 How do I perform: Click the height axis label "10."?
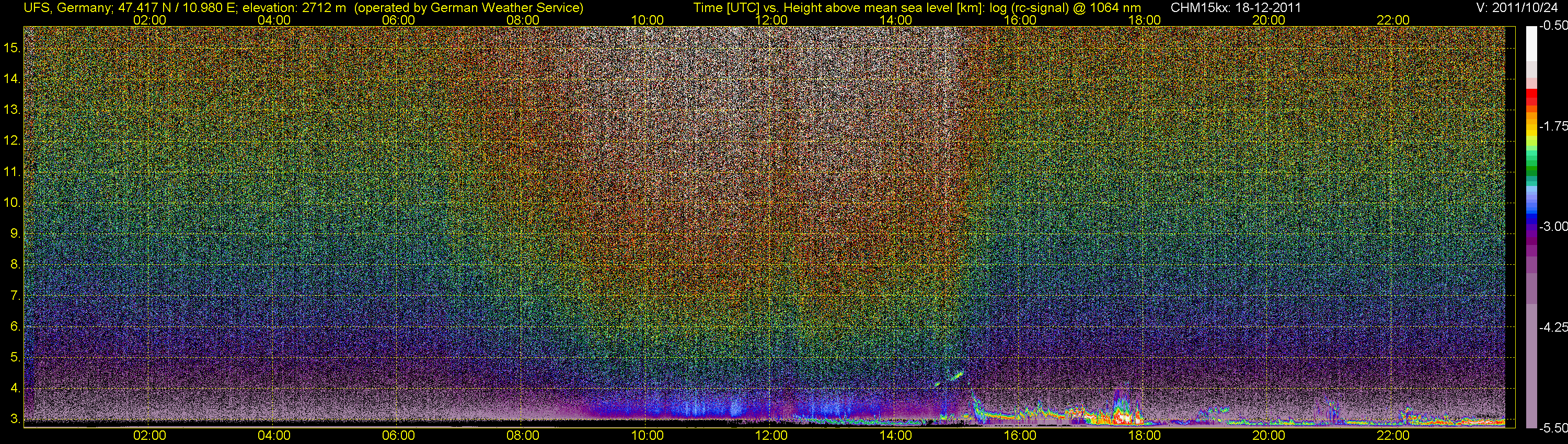click(x=12, y=203)
